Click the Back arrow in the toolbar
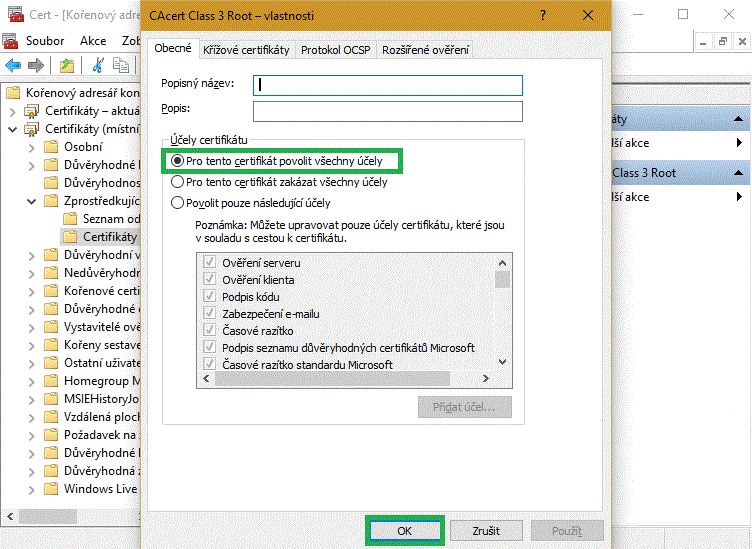The height and width of the screenshot is (549, 752). [13, 66]
